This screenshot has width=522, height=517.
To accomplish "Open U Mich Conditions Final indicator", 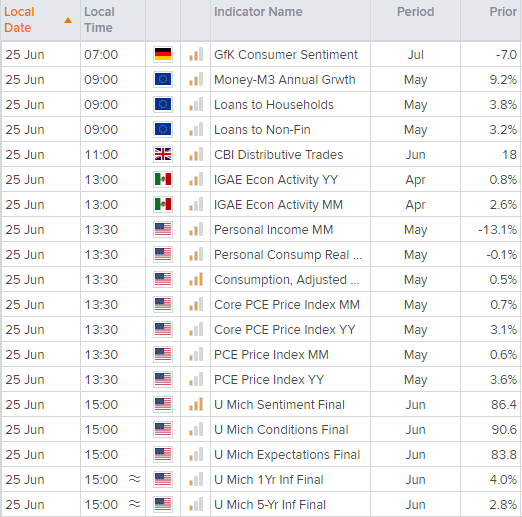I will click(281, 430).
